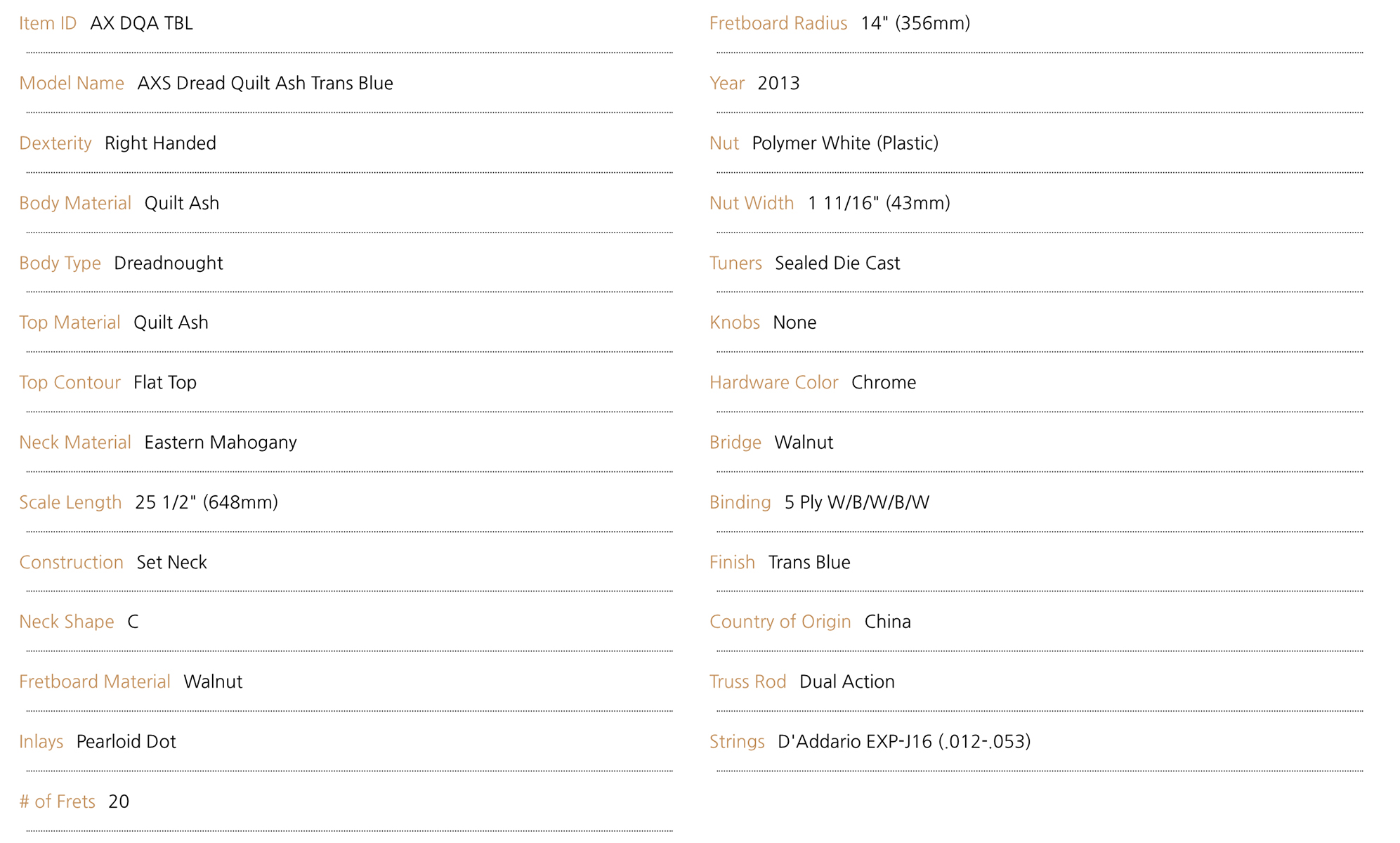Click the D'Addario EXP-J16 strings value

903,742
